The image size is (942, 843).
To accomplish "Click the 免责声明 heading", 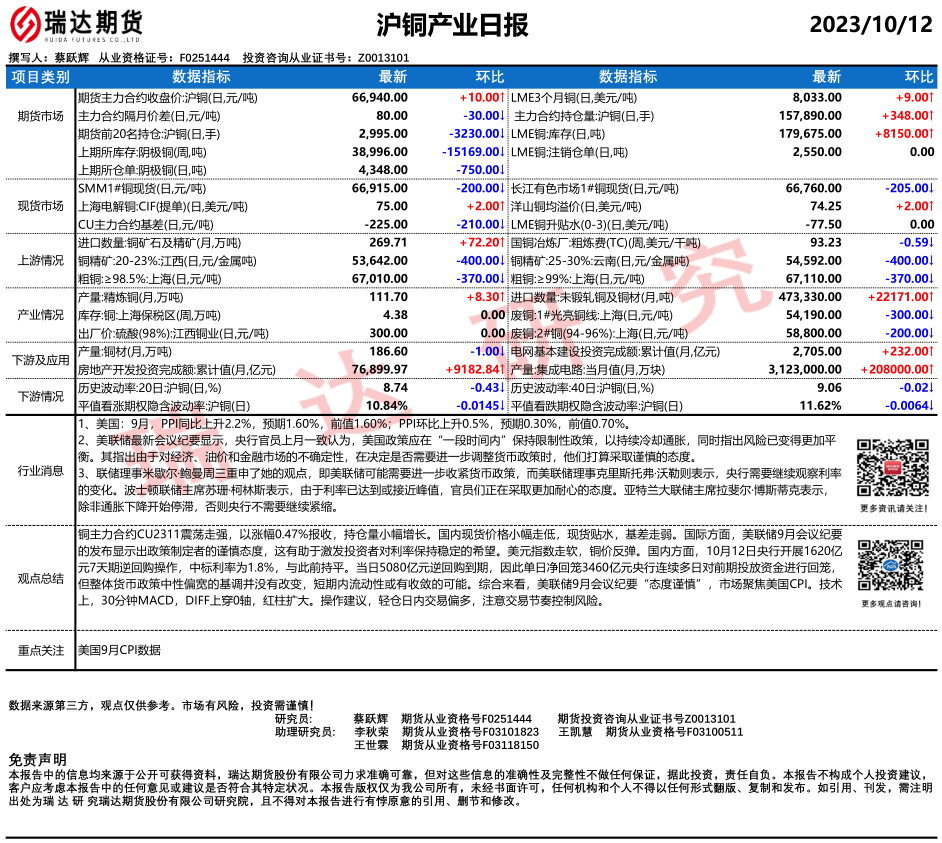I will click(x=37, y=759).
